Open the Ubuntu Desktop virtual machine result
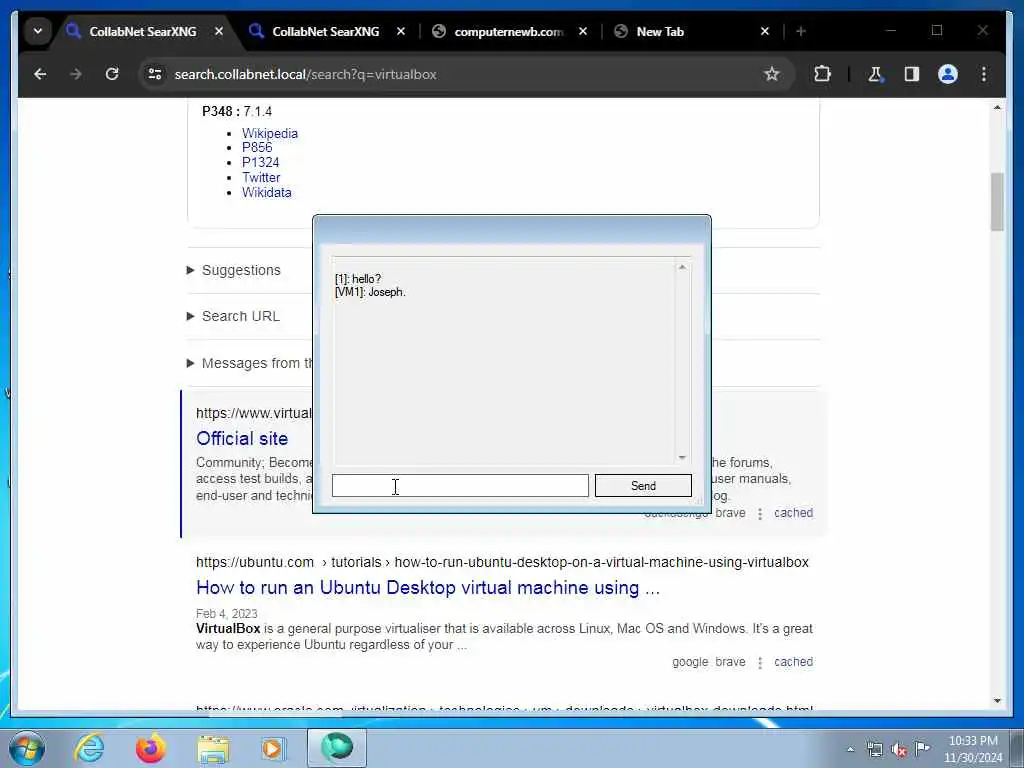The height and width of the screenshot is (768, 1024). [428, 588]
